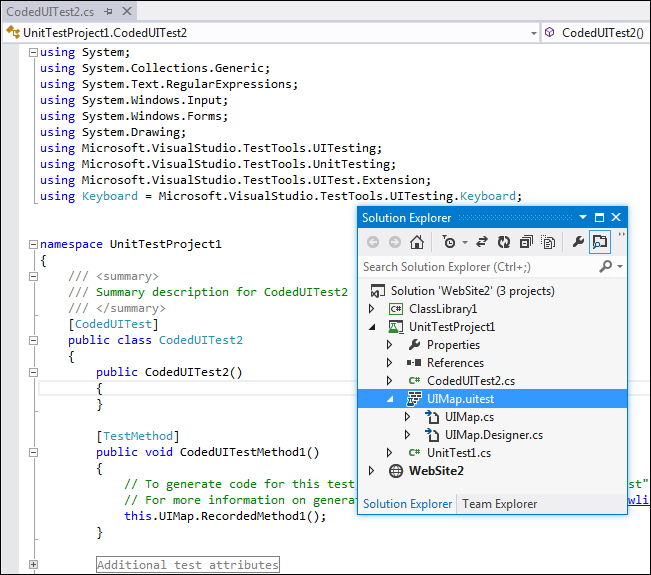The image size is (651, 575).
Task: Collapse the using directives region
Action: point(33,52)
